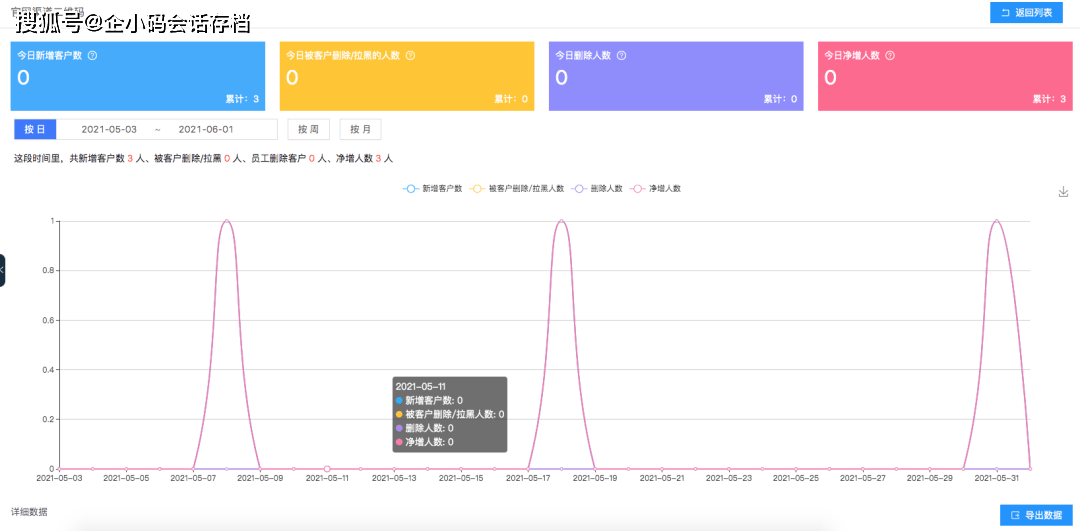Switch to 按月 monthly view

360,129
